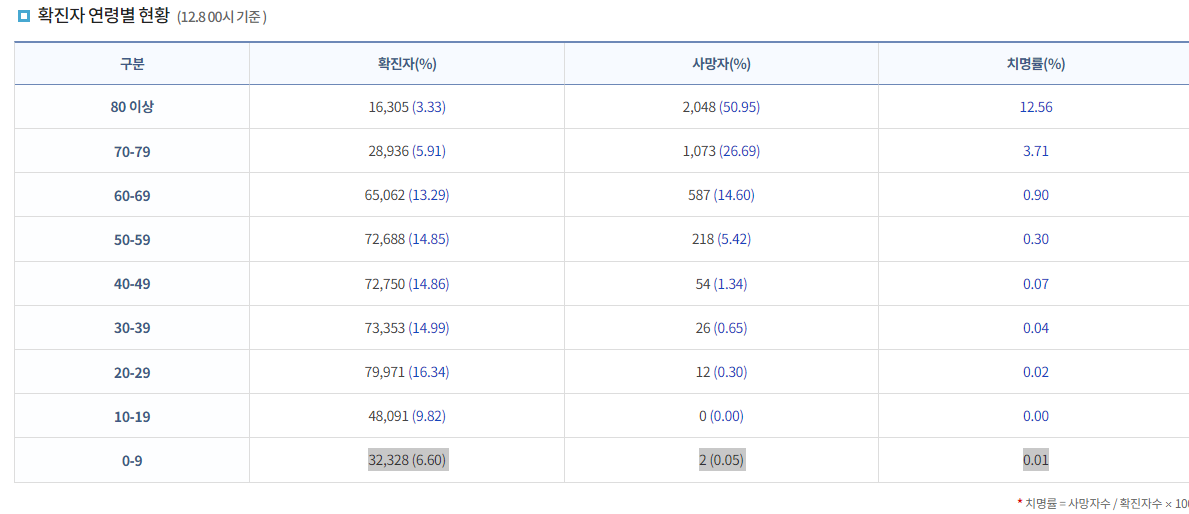
Task: Click the highlighted 32,328 (6.60) cell
Action: [408, 460]
